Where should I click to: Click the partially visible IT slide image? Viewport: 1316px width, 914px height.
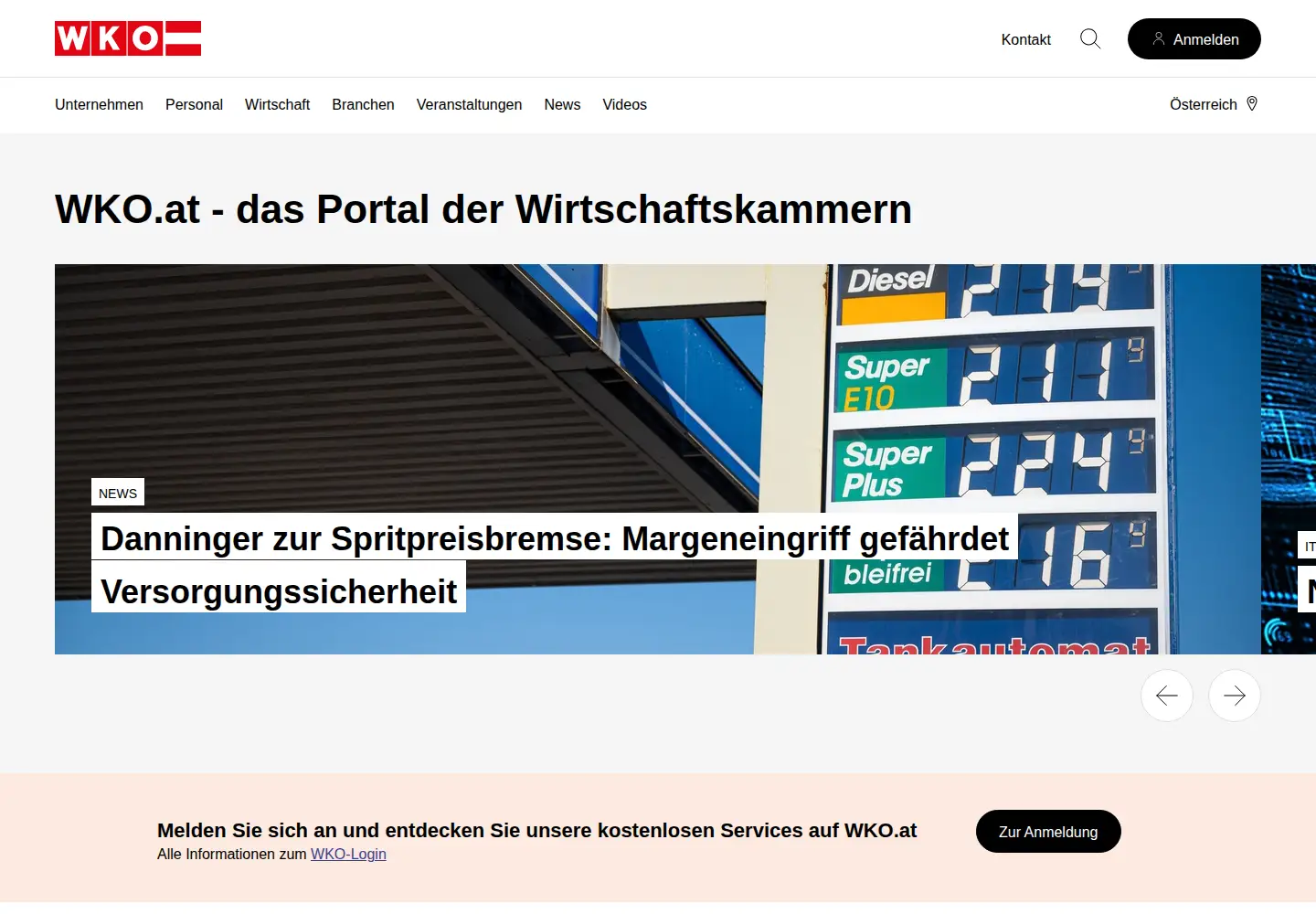(x=1289, y=459)
